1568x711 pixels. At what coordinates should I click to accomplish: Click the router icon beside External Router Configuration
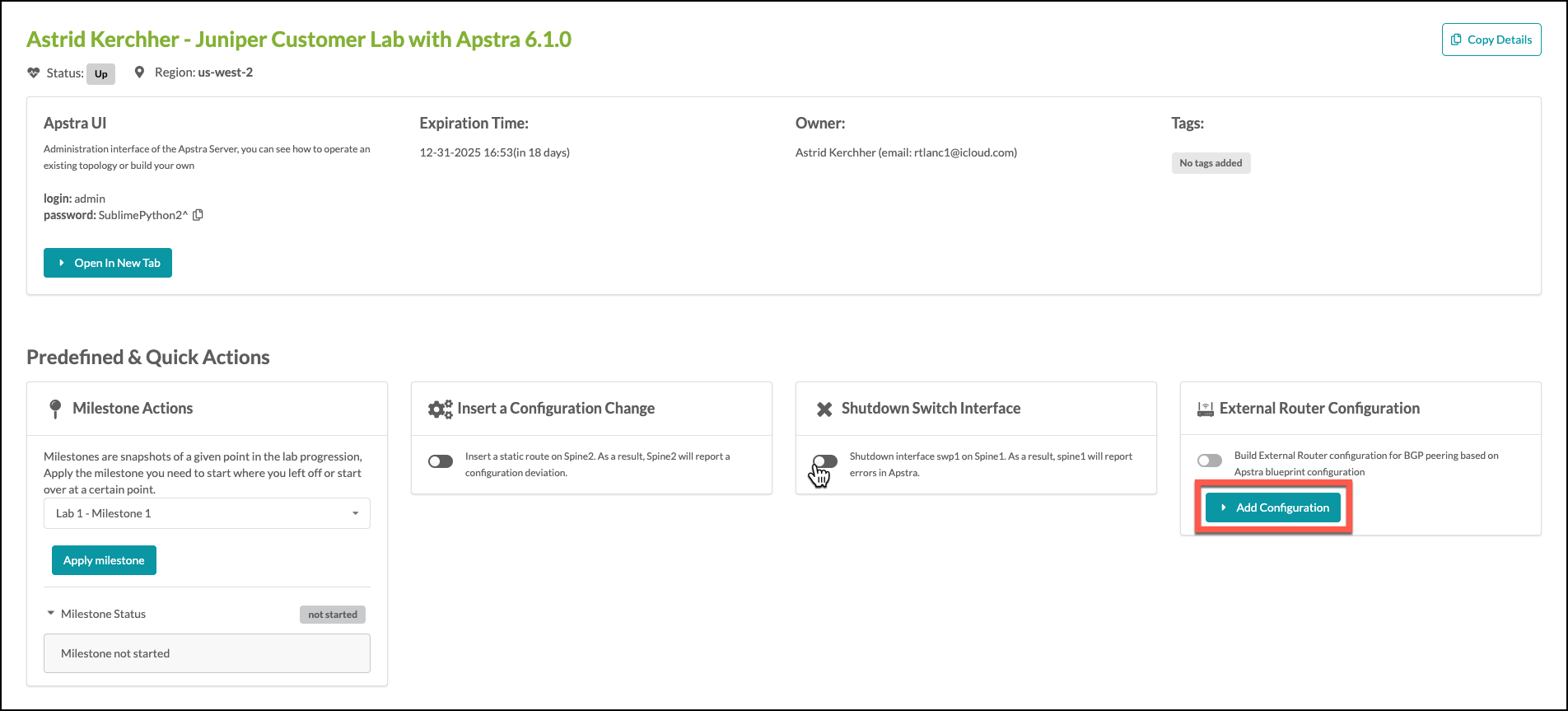coord(1205,409)
